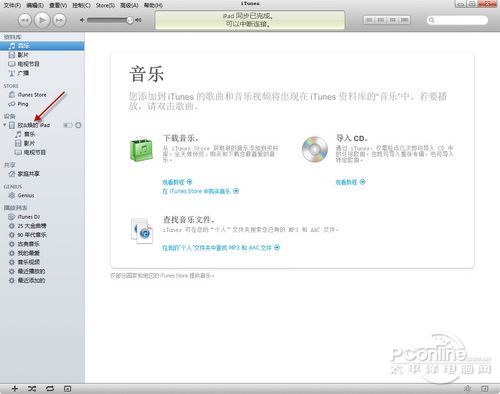The height and width of the screenshot is (394, 500).
Task: Click the next track fast-forward button
Action: pyautogui.click(x=59, y=20)
